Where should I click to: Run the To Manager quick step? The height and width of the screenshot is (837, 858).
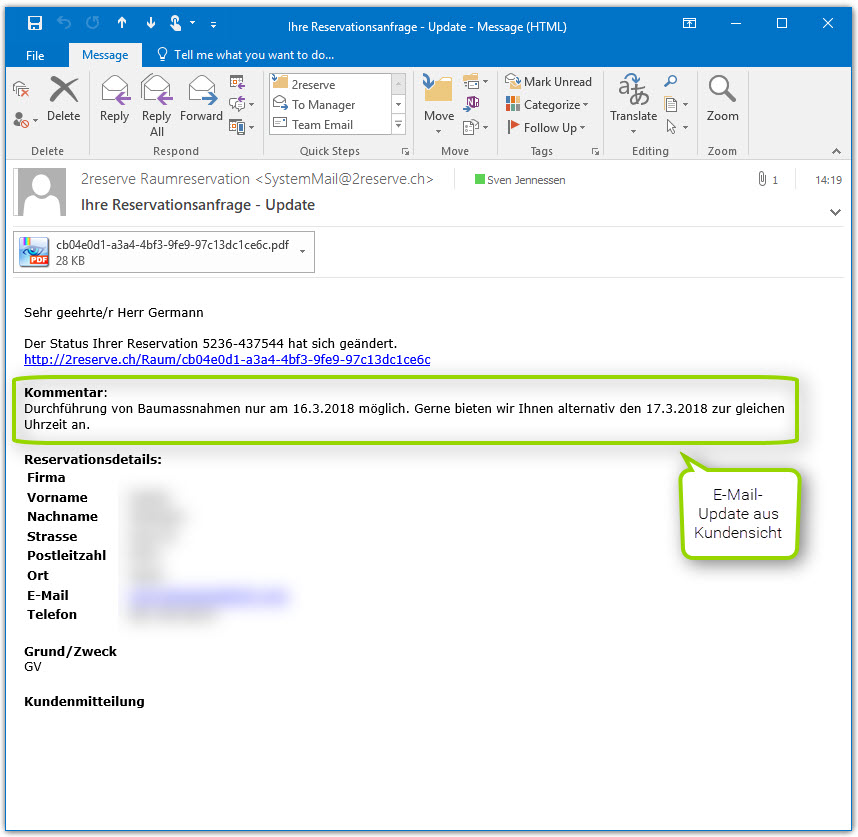[x=323, y=105]
